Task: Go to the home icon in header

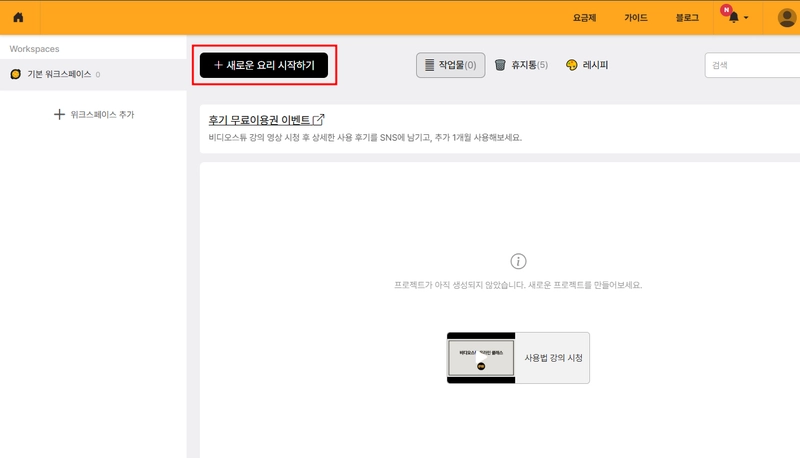Action: [x=18, y=17]
